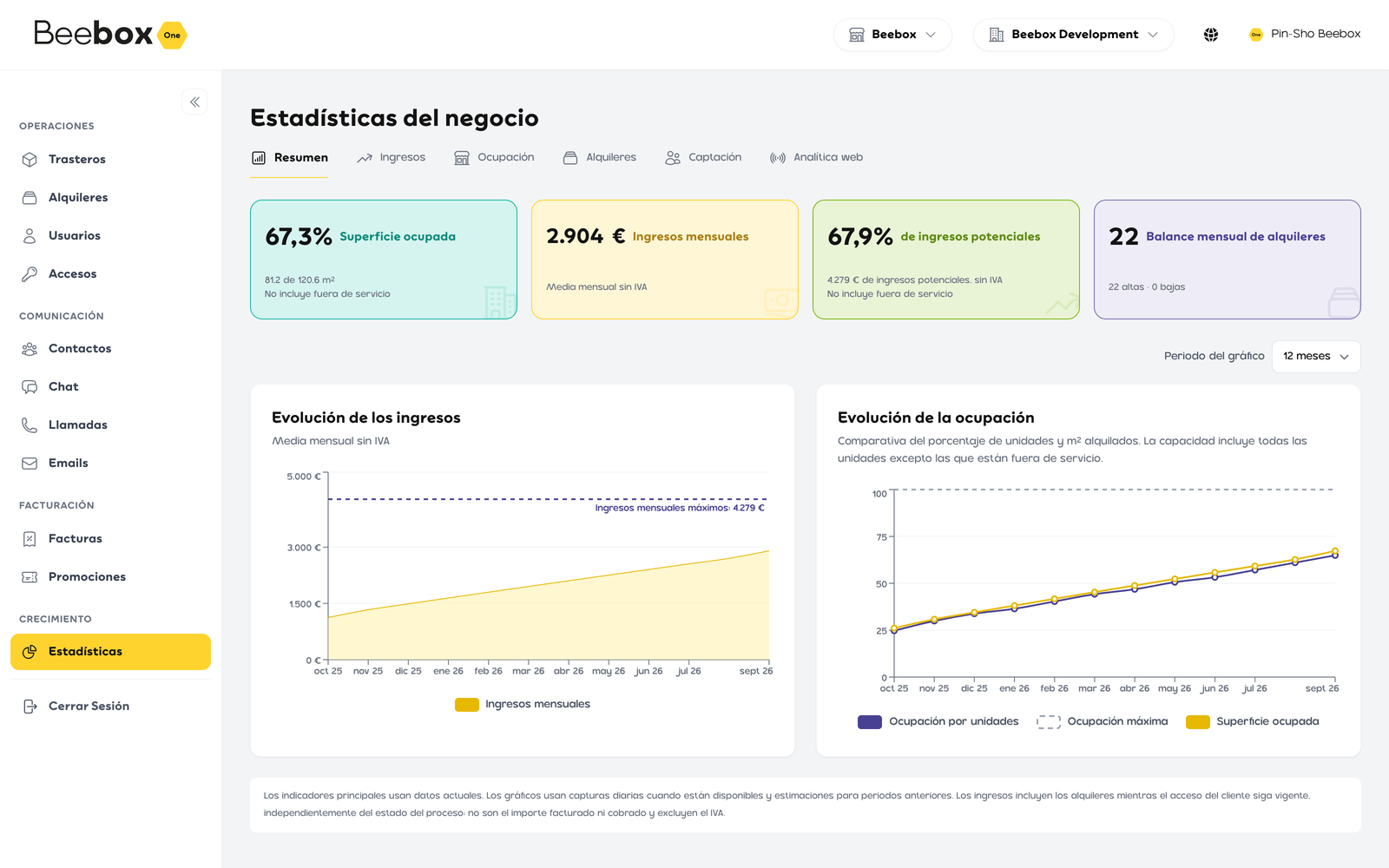The width and height of the screenshot is (1389, 868).
Task: Open the Superficie ocupada 67,3% card
Action: (384, 260)
